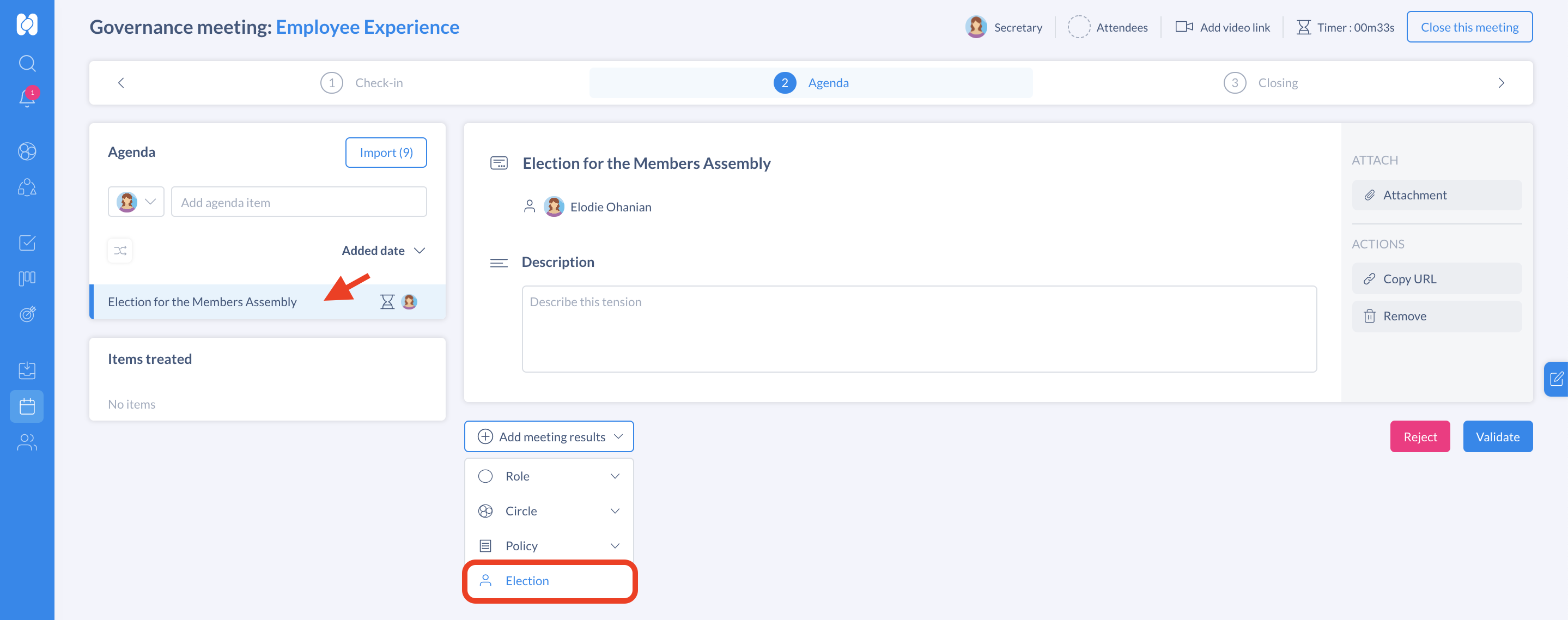Viewport: 1568px width, 620px height.
Task: Open the target goals icon in sidebar
Action: [27, 313]
